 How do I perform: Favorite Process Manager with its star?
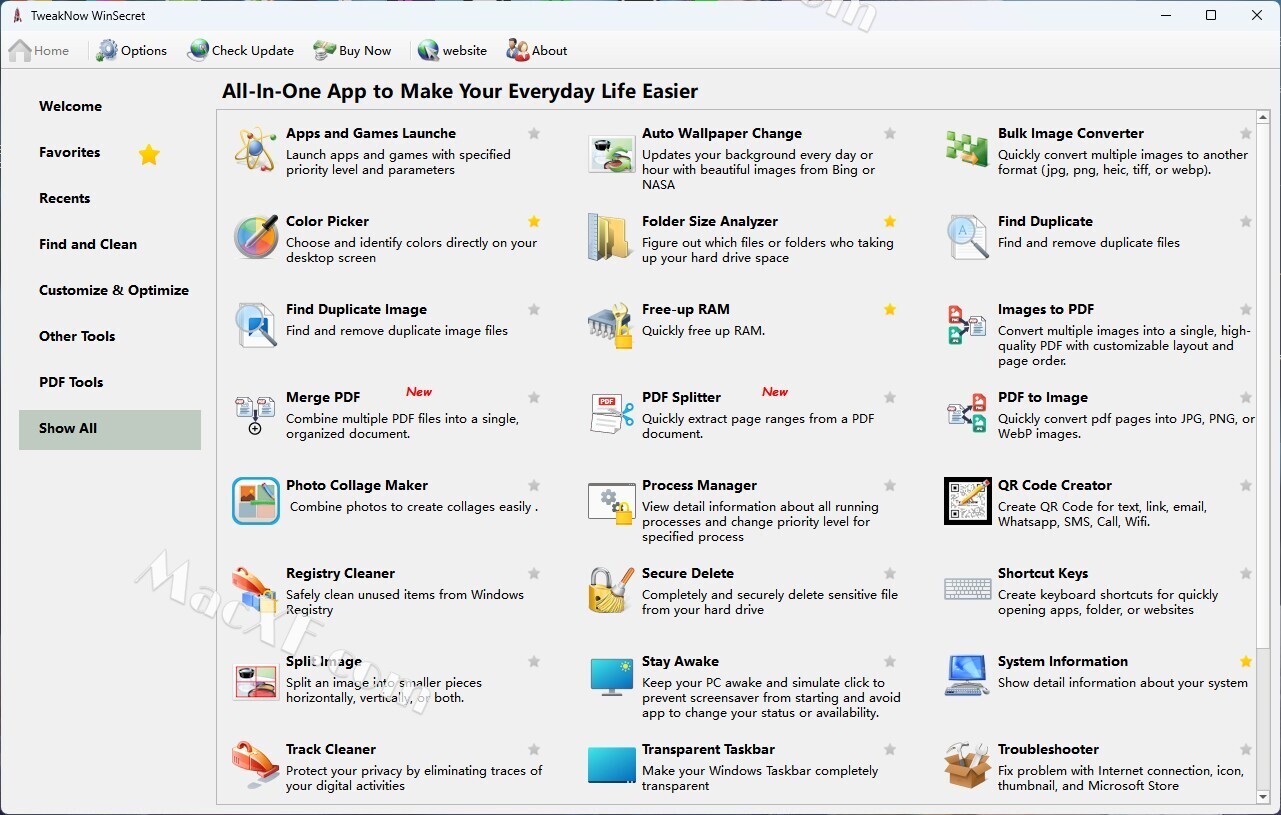[890, 485]
